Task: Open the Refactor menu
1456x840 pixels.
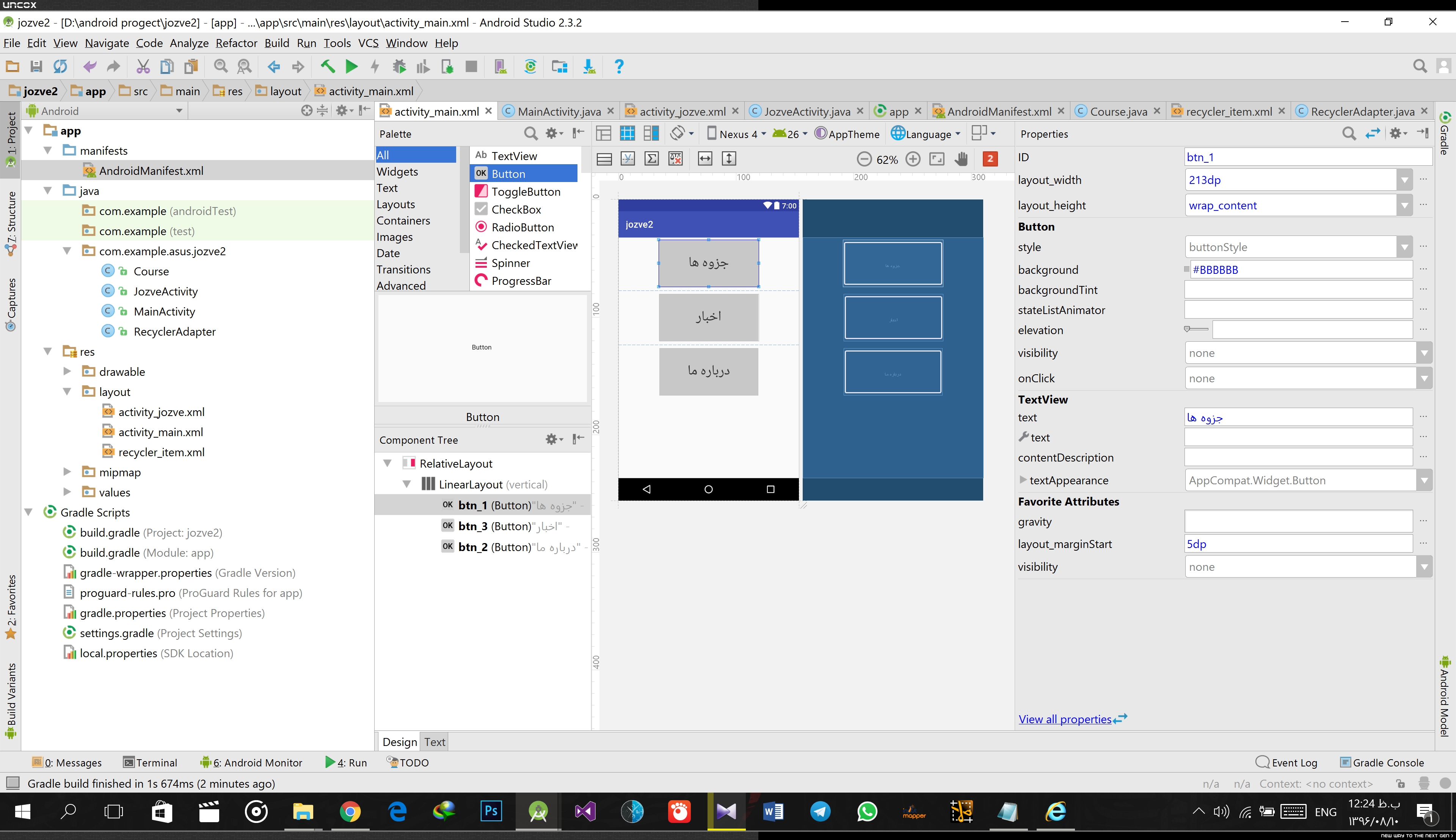Action: click(237, 43)
